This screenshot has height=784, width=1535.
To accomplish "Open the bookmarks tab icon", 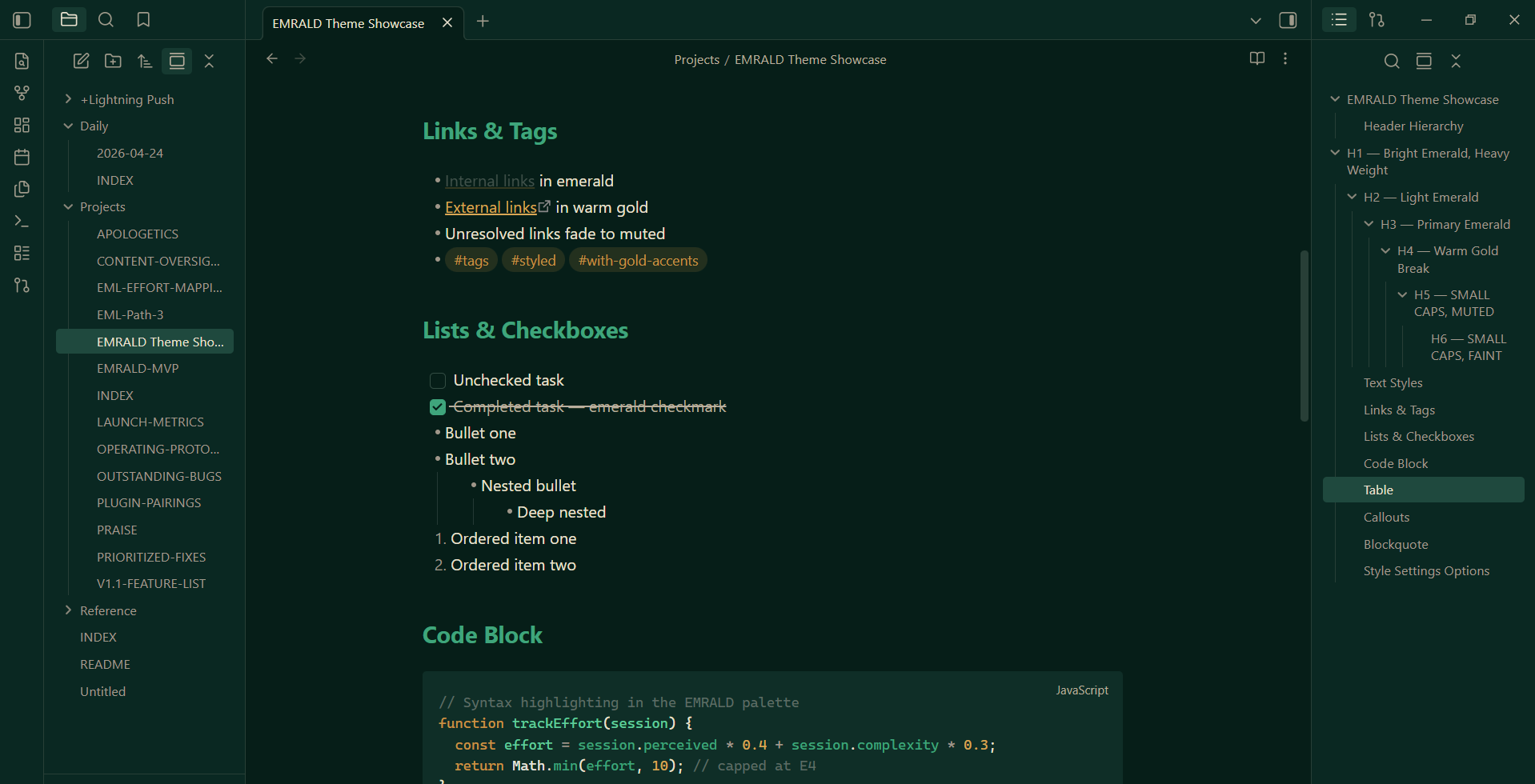I will (143, 20).
